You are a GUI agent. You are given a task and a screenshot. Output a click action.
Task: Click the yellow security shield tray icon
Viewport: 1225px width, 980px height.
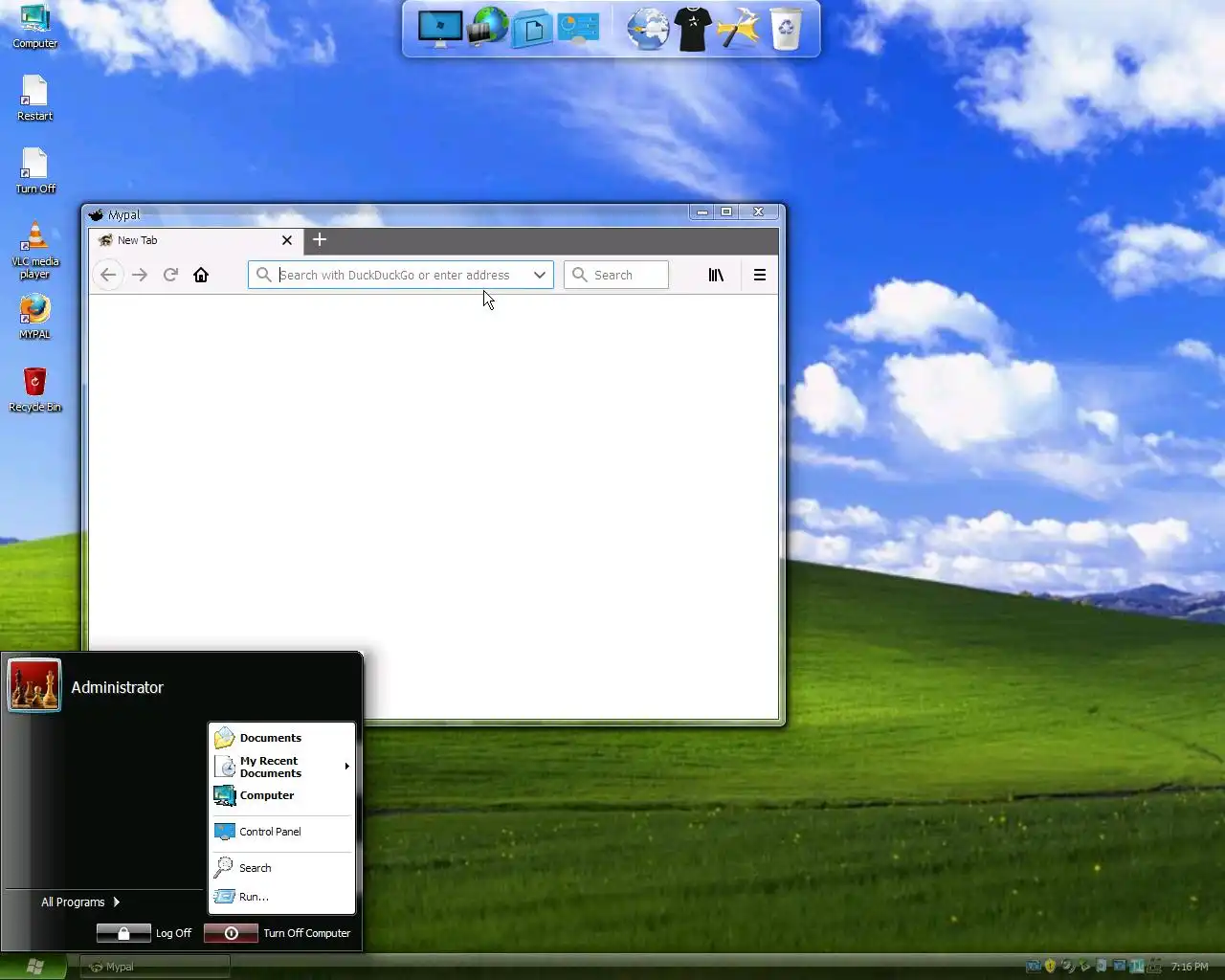pos(1050,967)
